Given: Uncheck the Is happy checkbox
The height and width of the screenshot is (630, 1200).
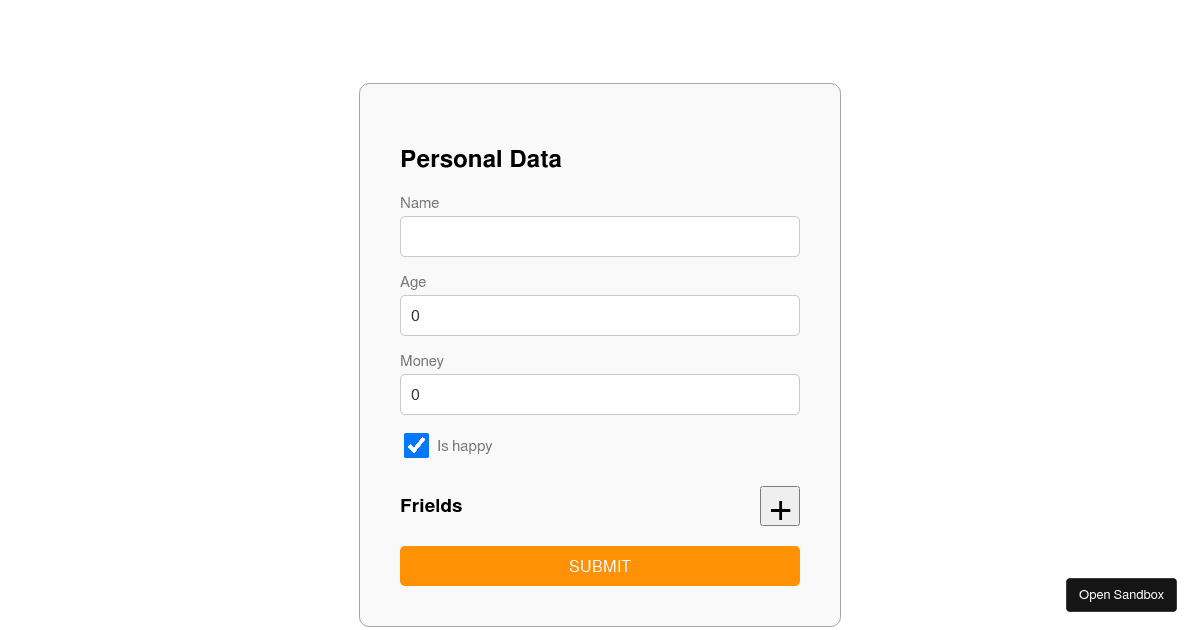Looking at the screenshot, I should click(x=416, y=446).
